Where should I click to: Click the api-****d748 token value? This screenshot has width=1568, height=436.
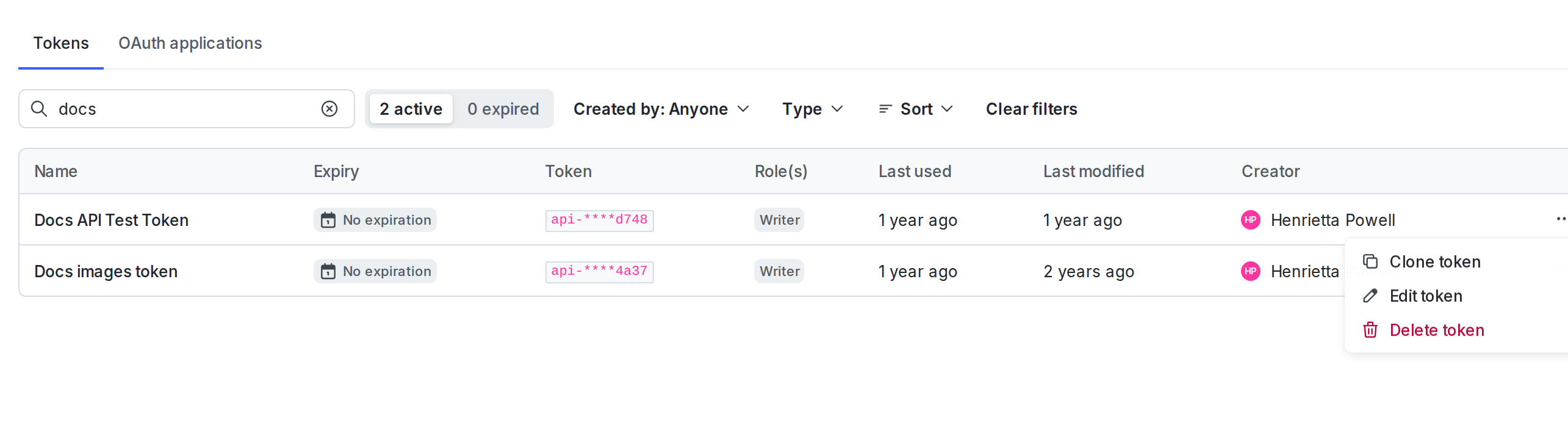(x=599, y=220)
